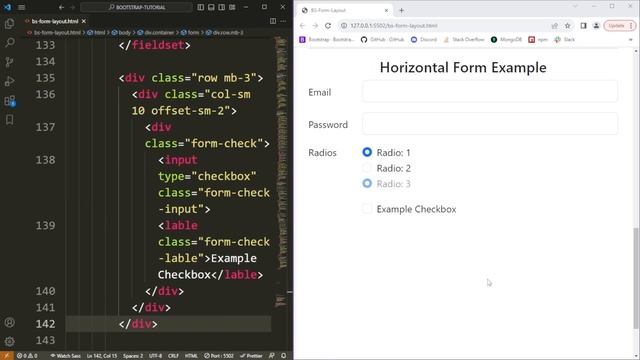Show errors and warnings count
This screenshot has height=360, width=640.
27,356
